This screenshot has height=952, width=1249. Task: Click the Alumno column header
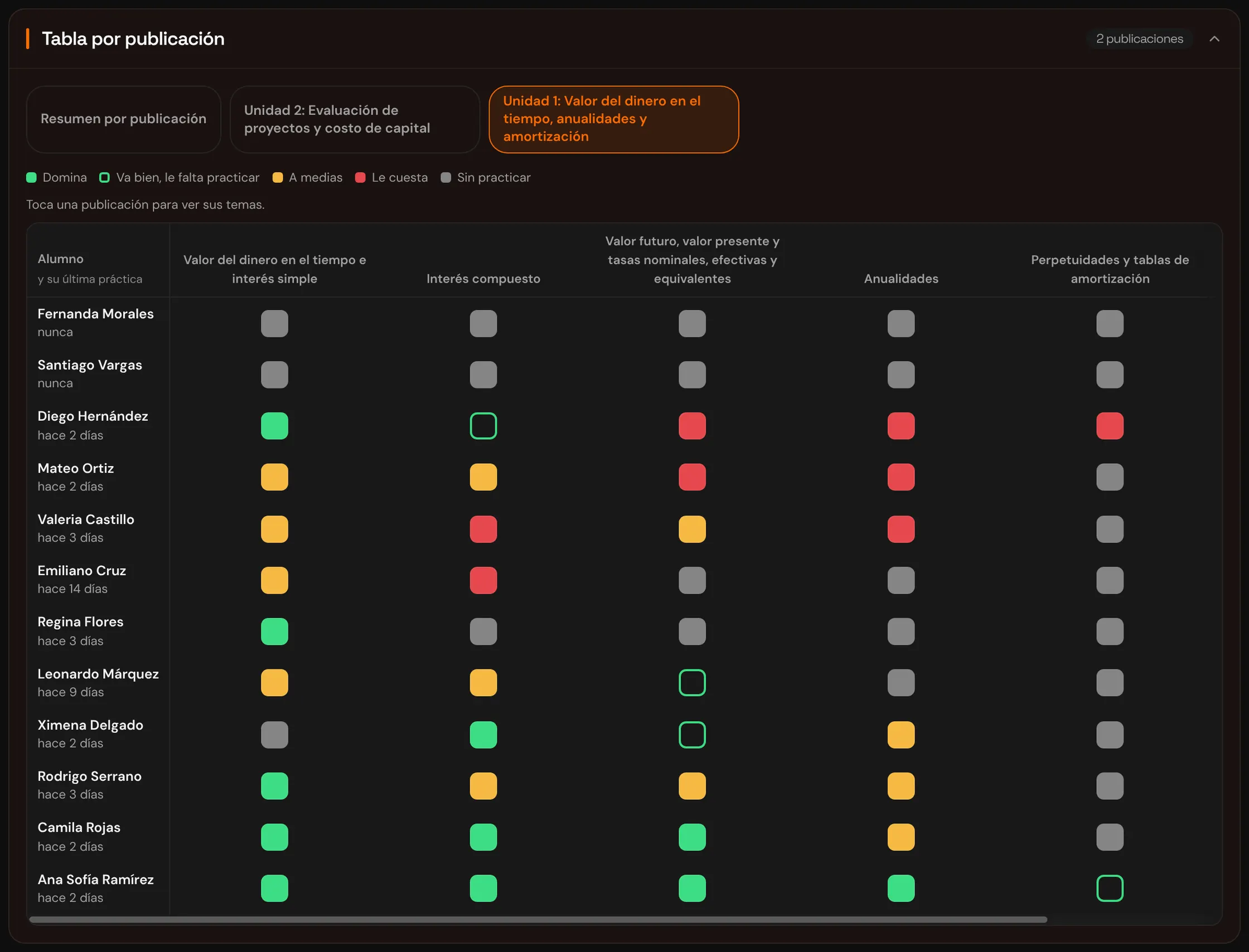pos(60,259)
